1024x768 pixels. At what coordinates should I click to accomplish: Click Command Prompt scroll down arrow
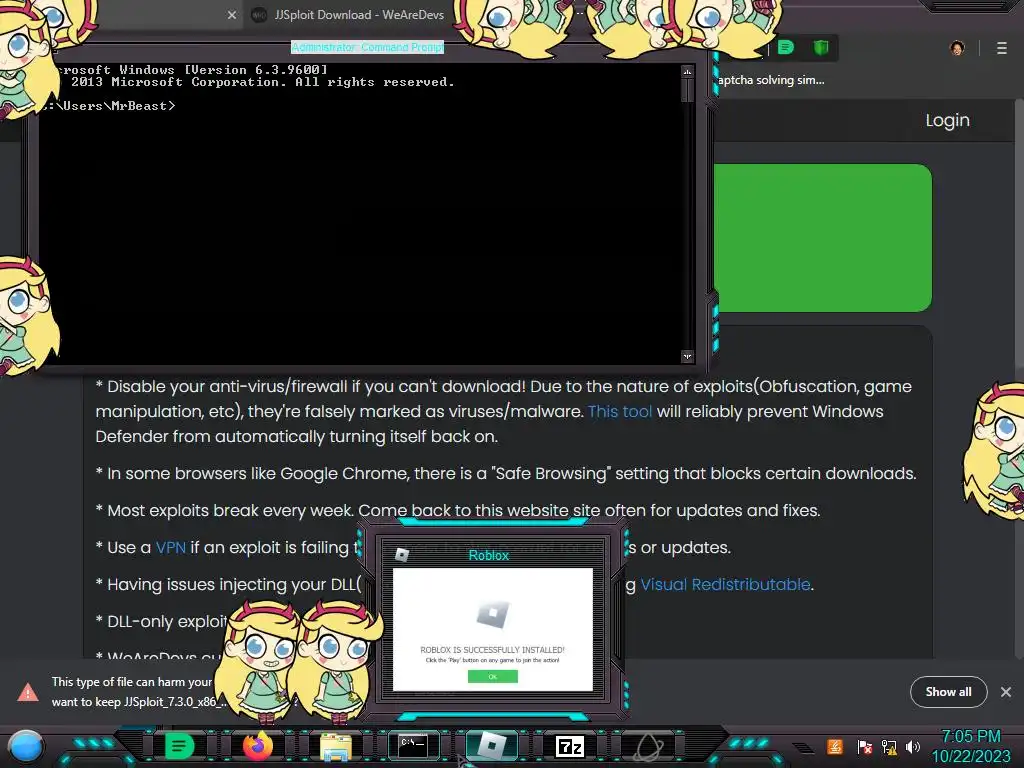tap(687, 357)
